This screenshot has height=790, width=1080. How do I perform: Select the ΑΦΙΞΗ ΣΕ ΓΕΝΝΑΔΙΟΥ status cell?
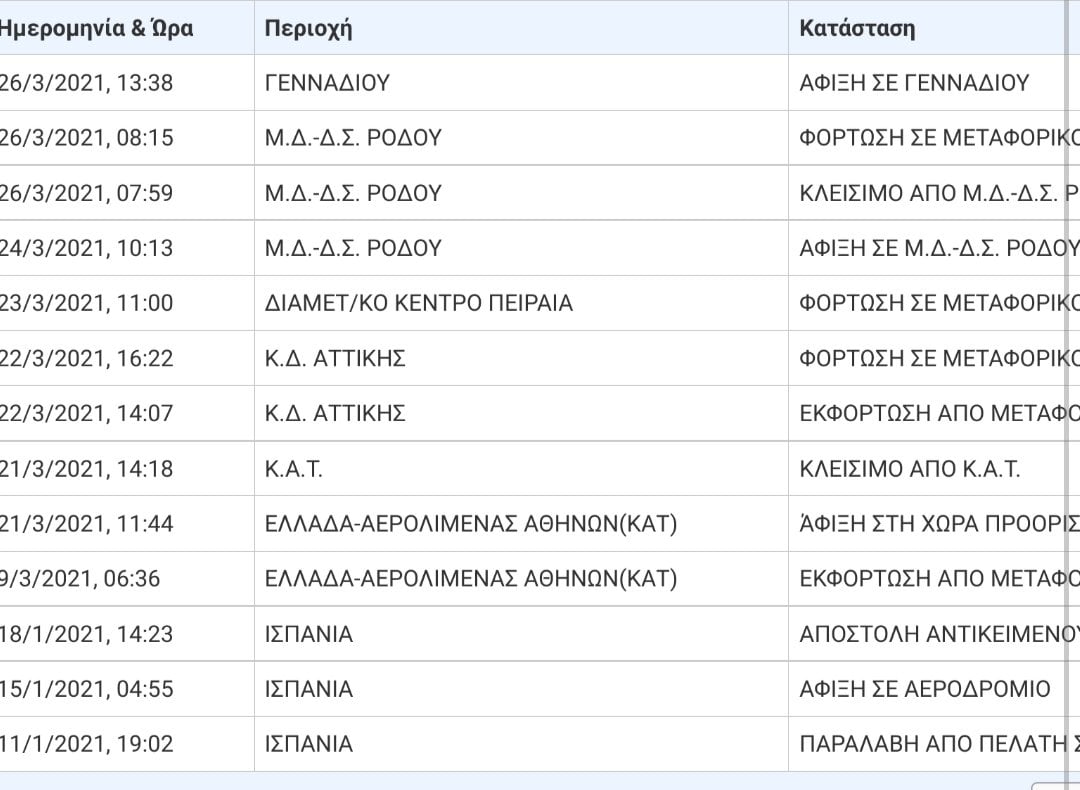coord(914,83)
